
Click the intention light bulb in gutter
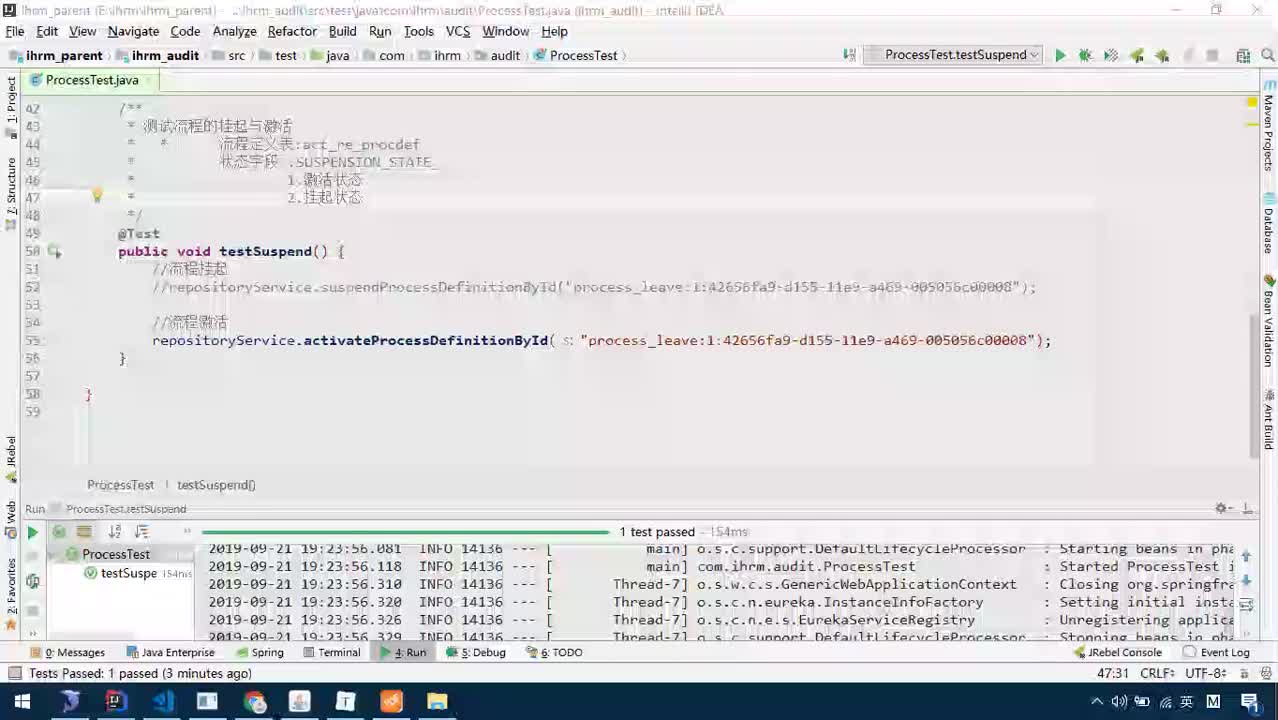pyautogui.click(x=97, y=196)
